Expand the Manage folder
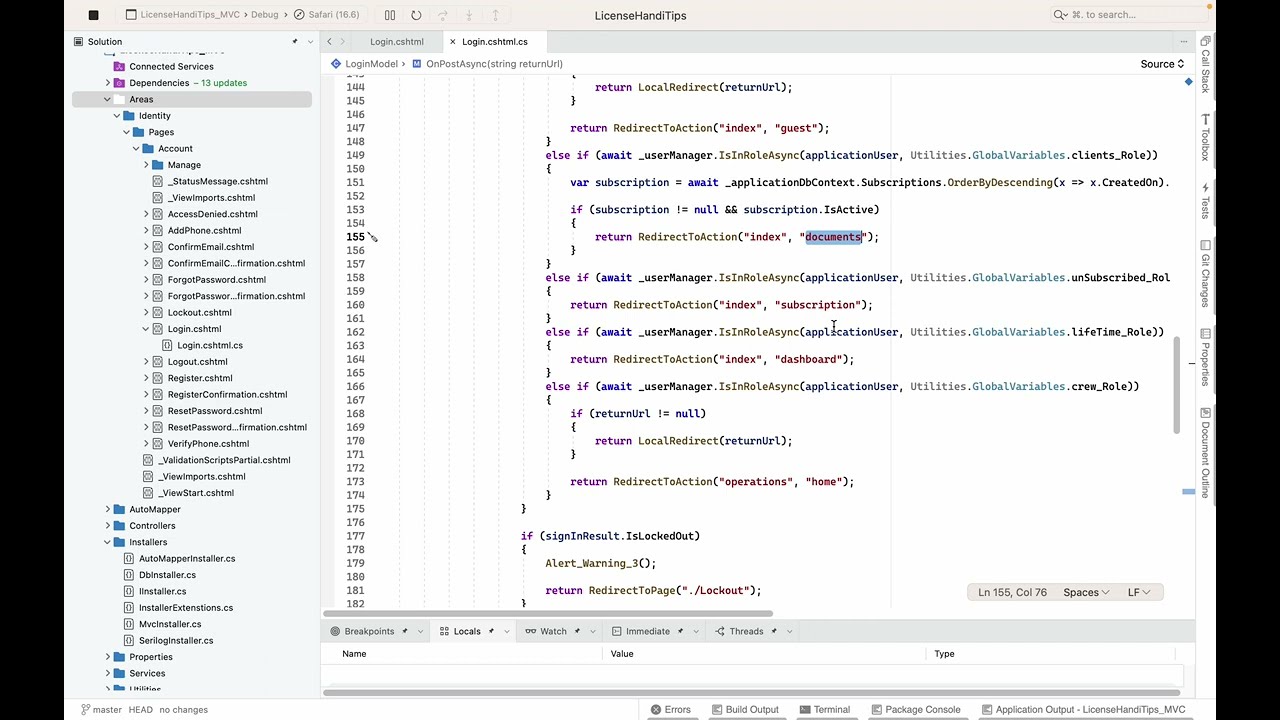This screenshot has height=720, width=1280. pos(146,165)
